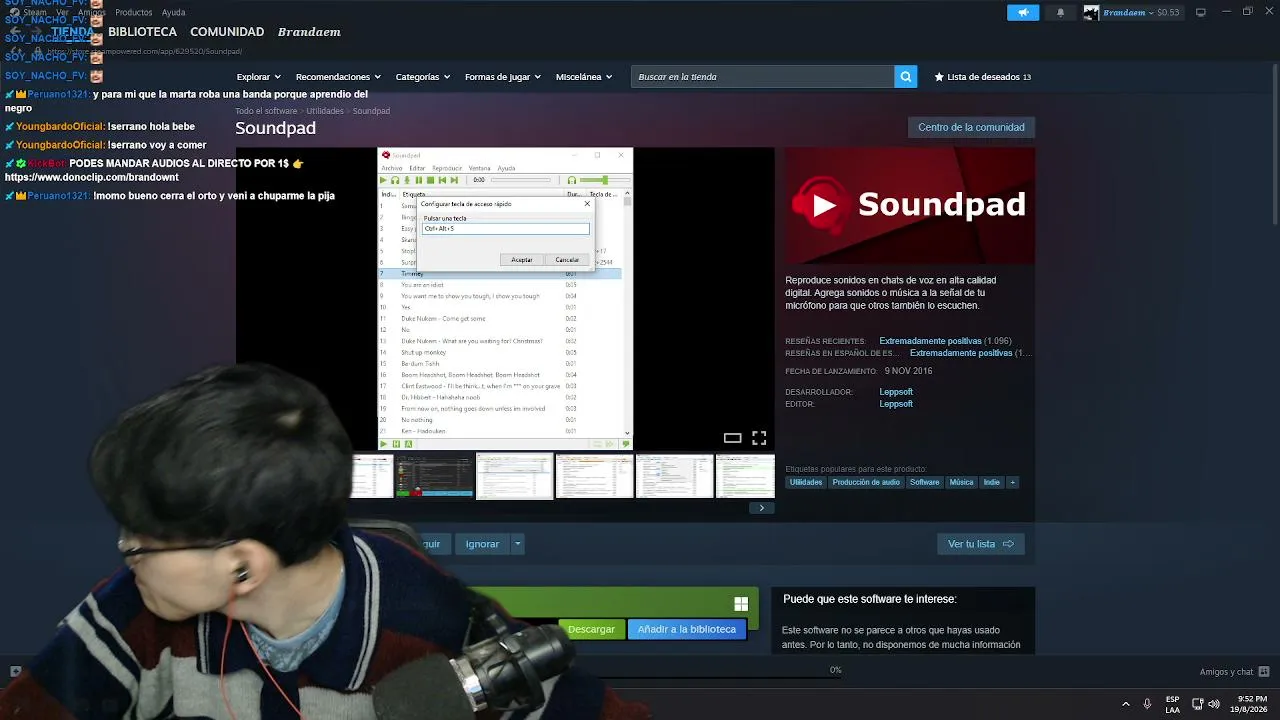Click the main Soundpad screenshot preview

[505, 299]
